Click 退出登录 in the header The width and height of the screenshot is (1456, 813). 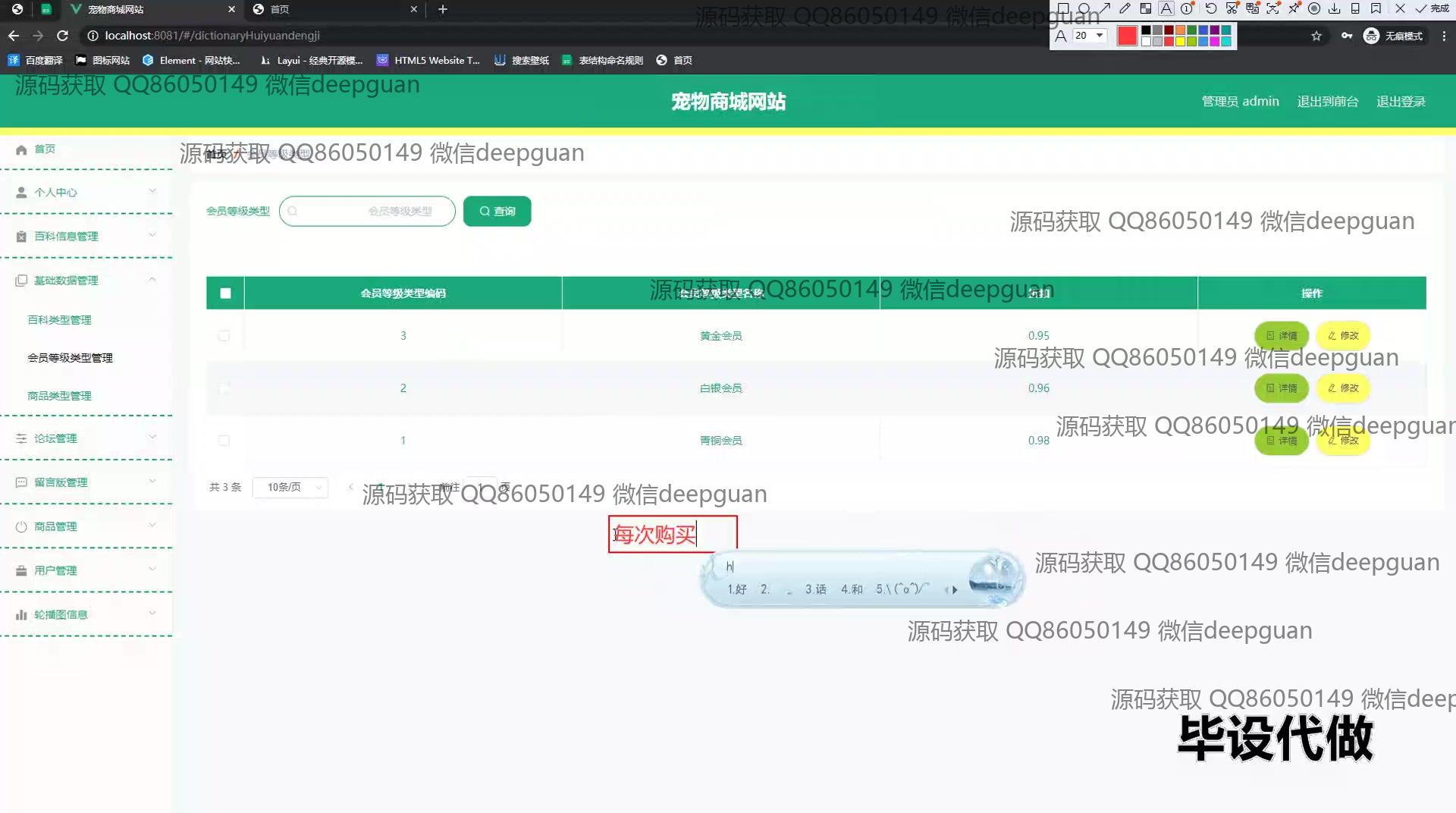coord(1401,102)
